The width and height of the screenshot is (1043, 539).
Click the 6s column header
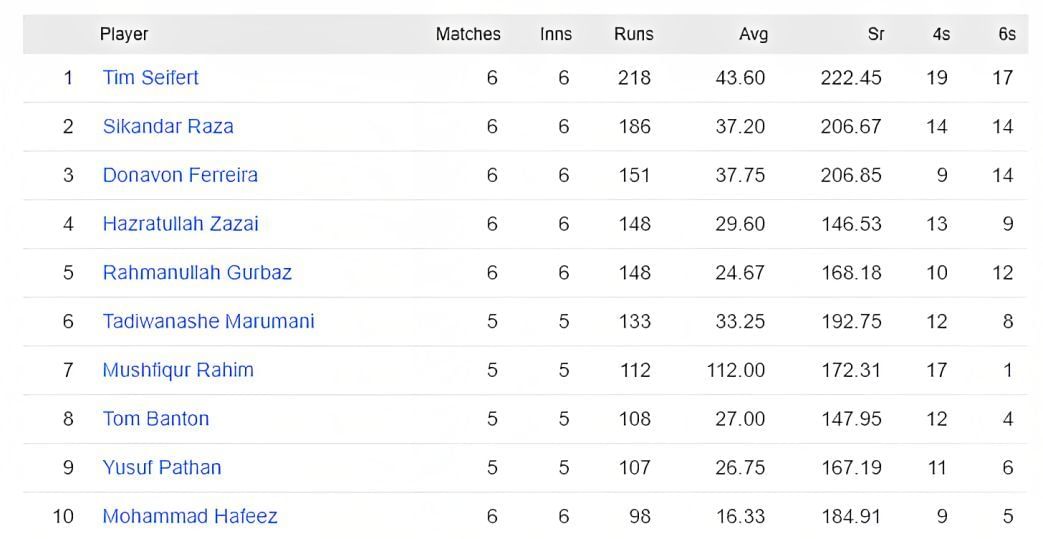pyautogui.click(x=1007, y=34)
